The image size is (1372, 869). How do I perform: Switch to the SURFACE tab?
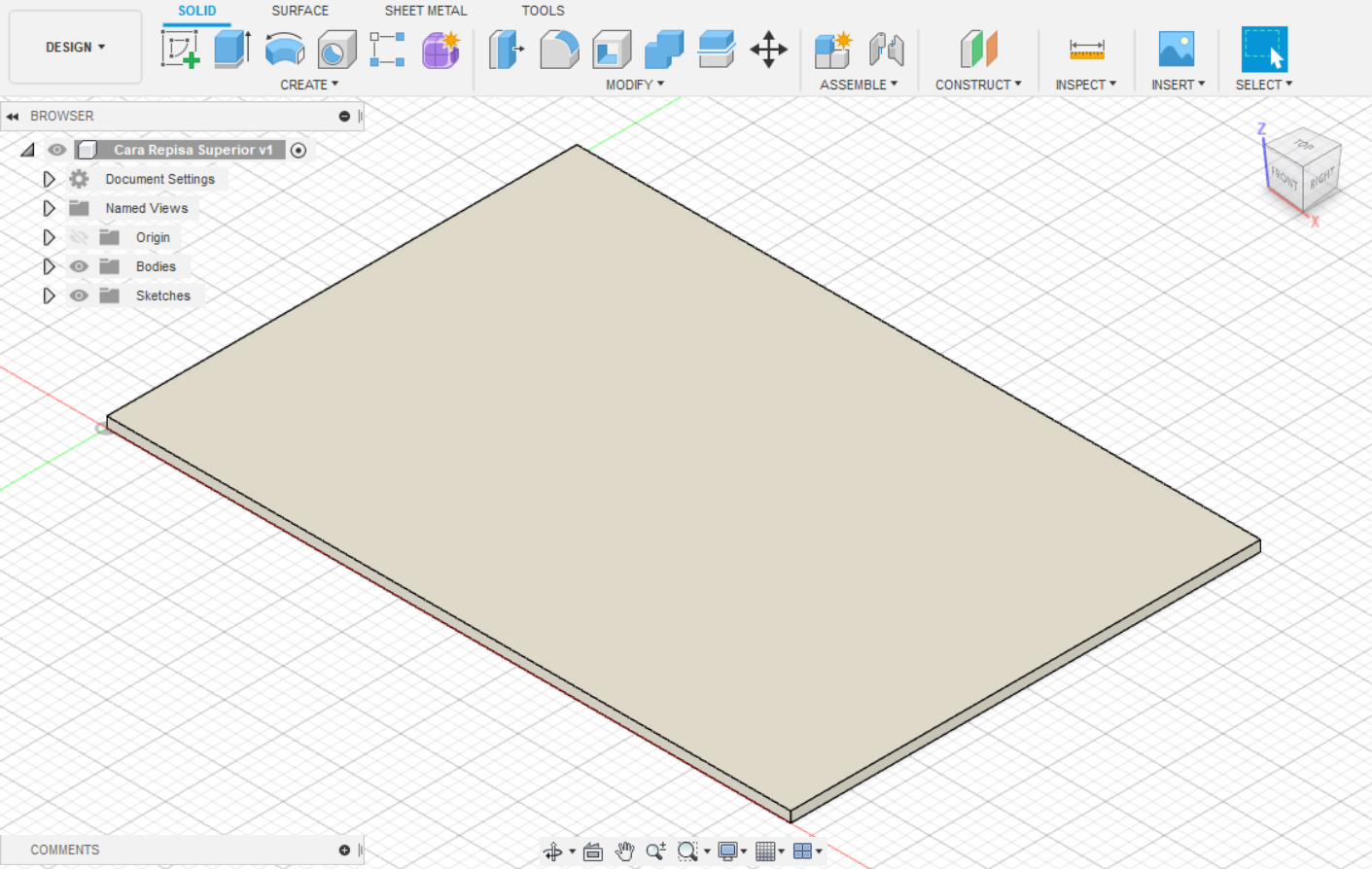(299, 11)
